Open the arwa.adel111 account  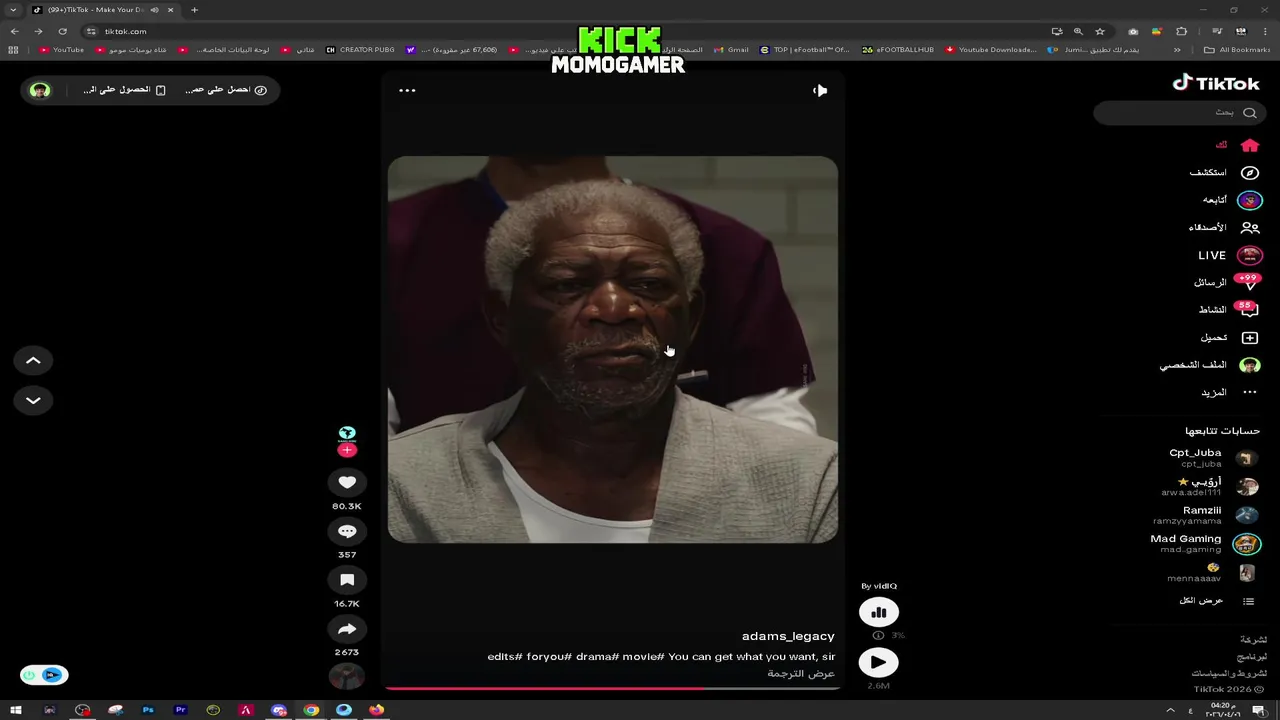point(1210,487)
